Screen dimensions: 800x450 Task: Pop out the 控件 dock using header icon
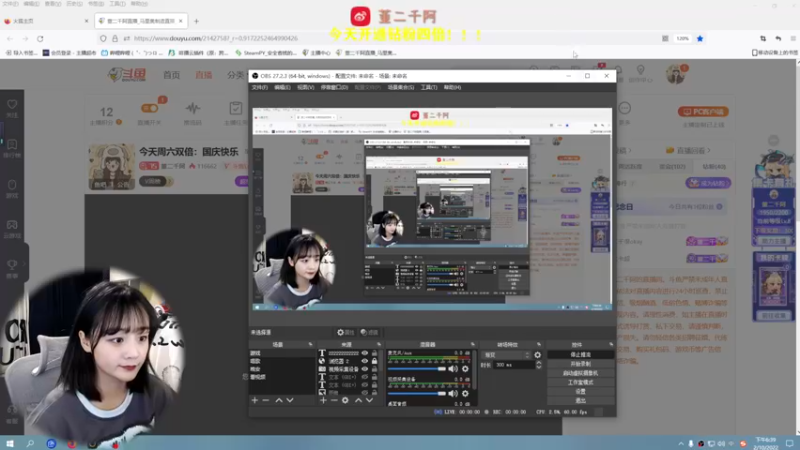[611, 344]
